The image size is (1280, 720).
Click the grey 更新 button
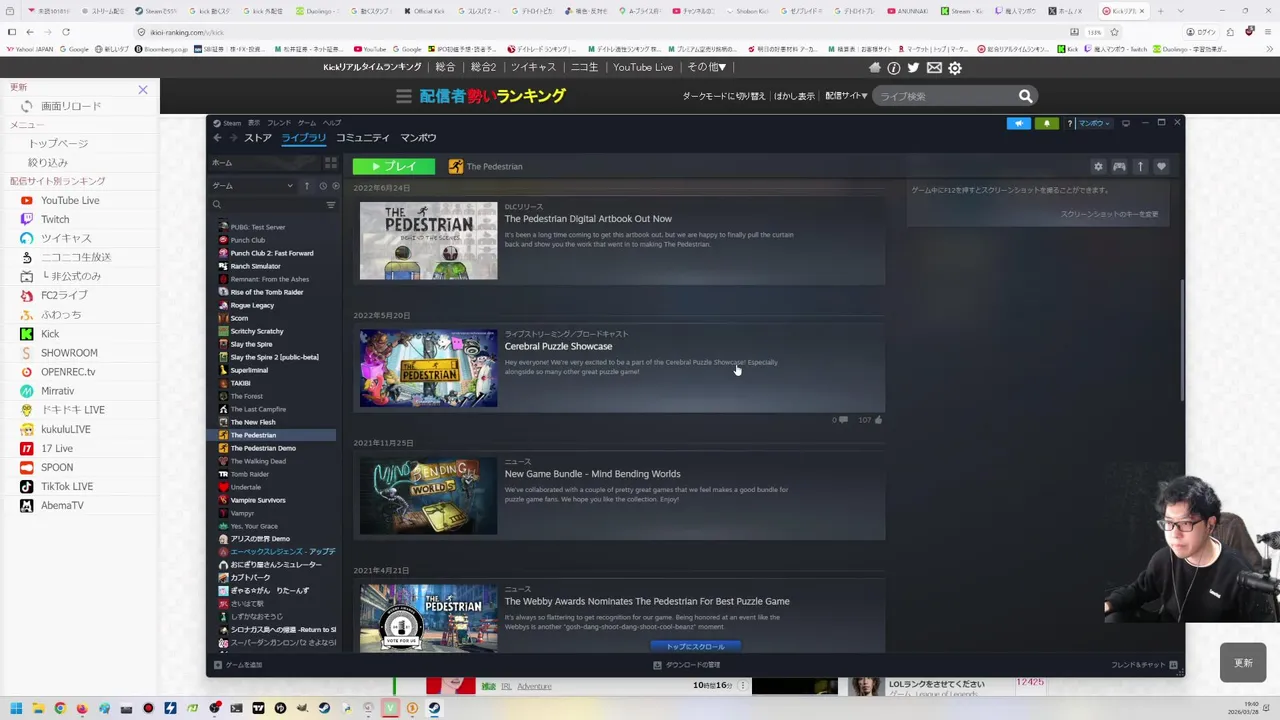coord(1243,663)
